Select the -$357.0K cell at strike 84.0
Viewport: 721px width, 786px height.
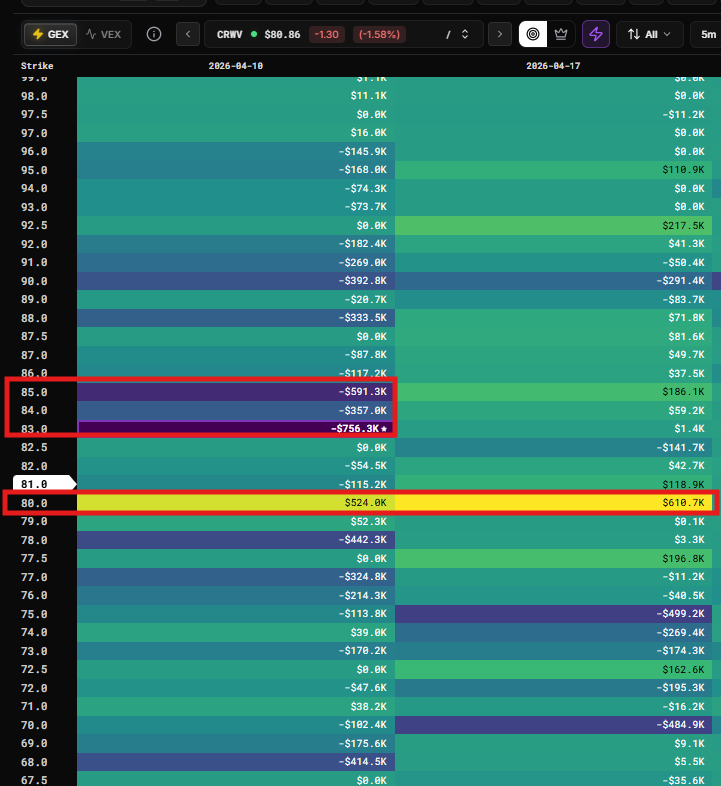(236, 411)
